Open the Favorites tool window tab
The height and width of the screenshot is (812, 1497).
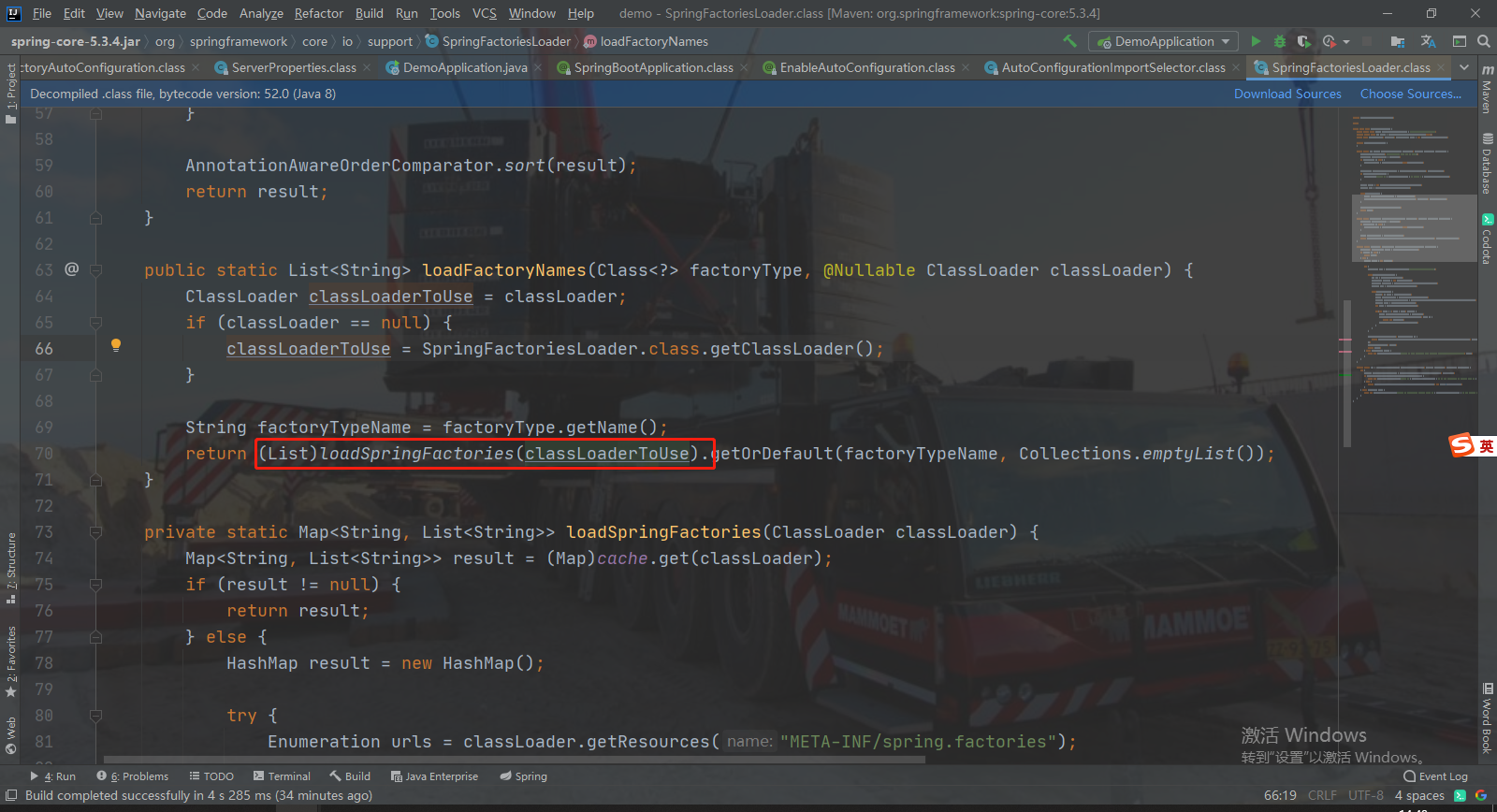tap(10, 662)
